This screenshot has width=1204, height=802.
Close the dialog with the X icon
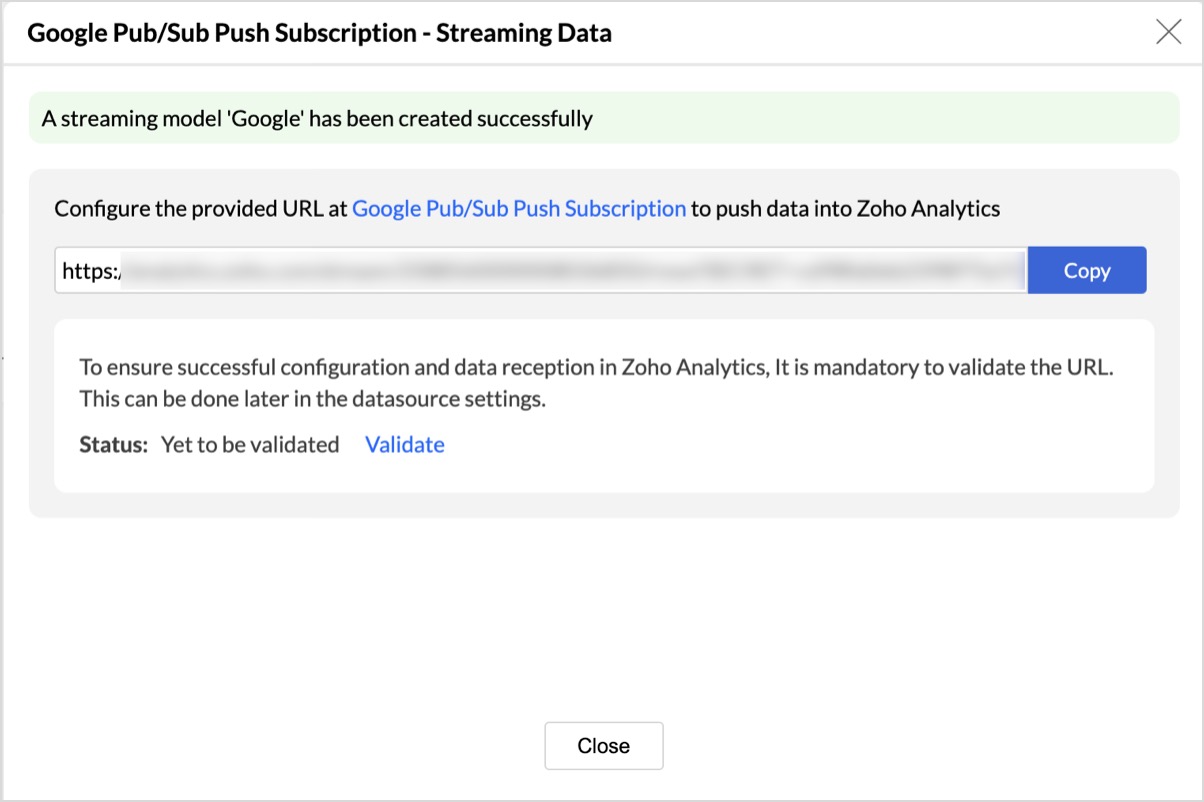[1168, 32]
